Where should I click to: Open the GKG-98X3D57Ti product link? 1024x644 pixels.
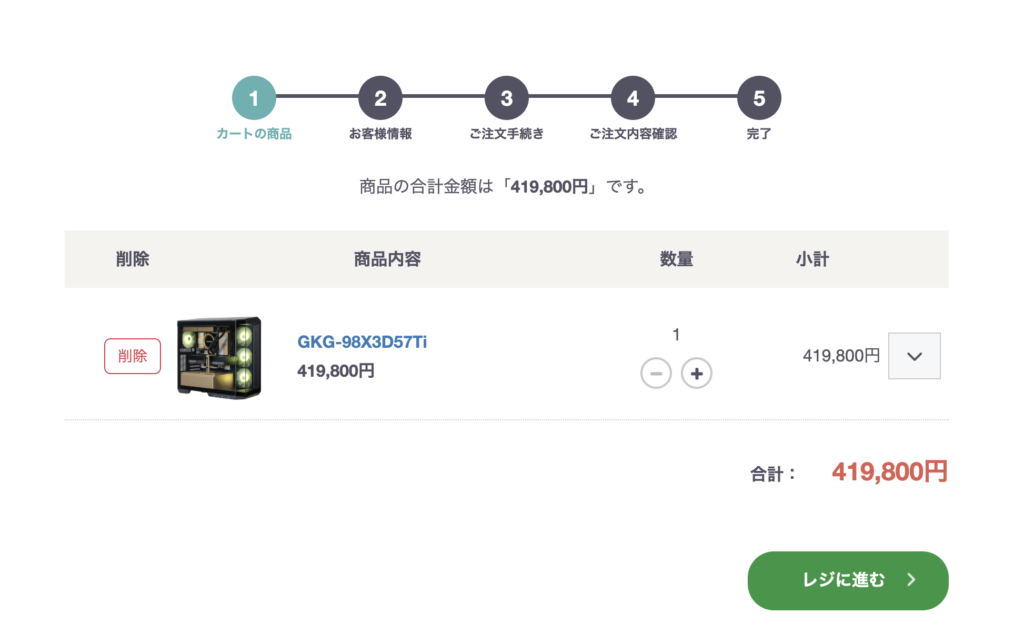coord(362,342)
